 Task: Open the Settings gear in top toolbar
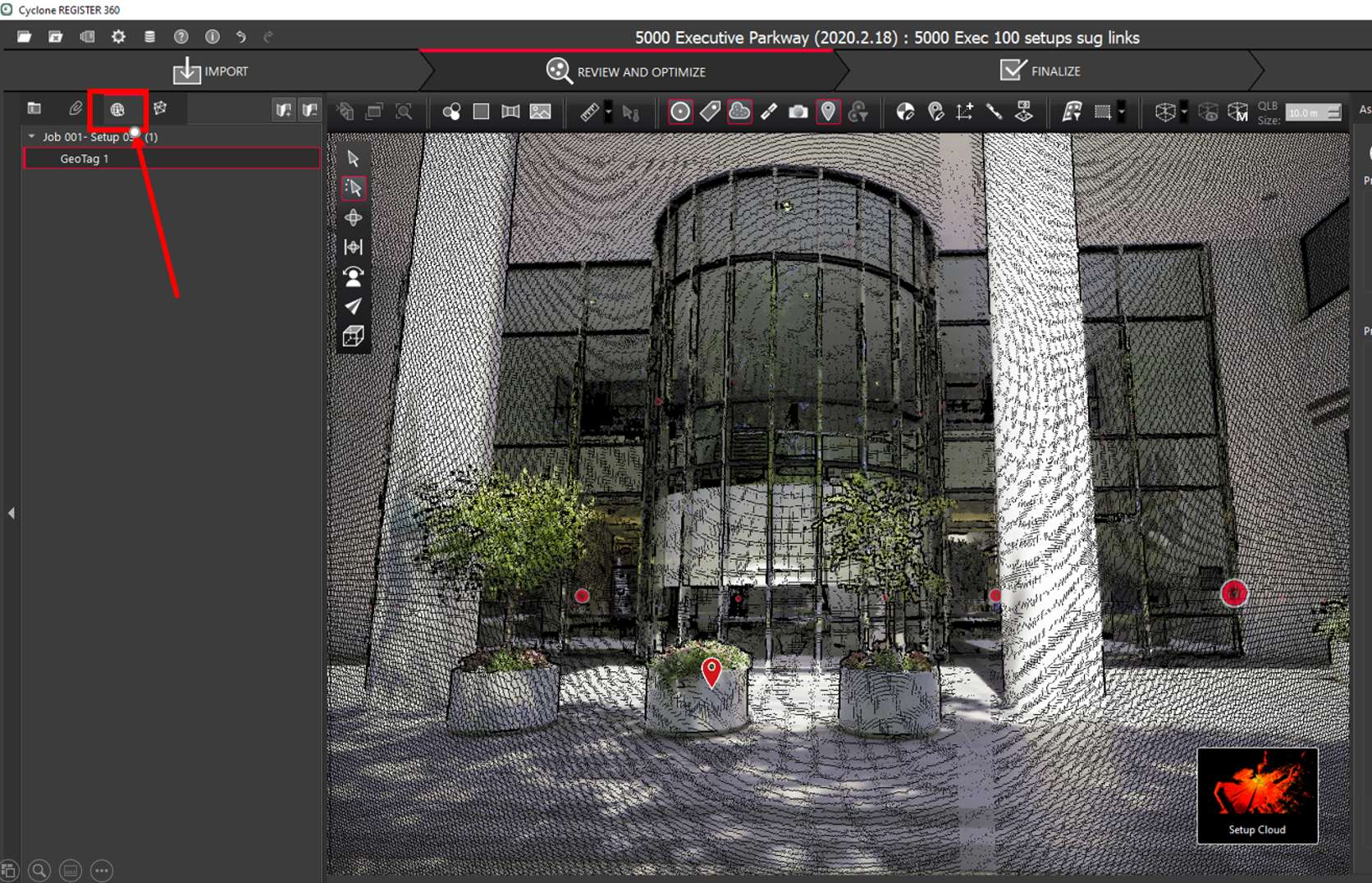coord(118,37)
